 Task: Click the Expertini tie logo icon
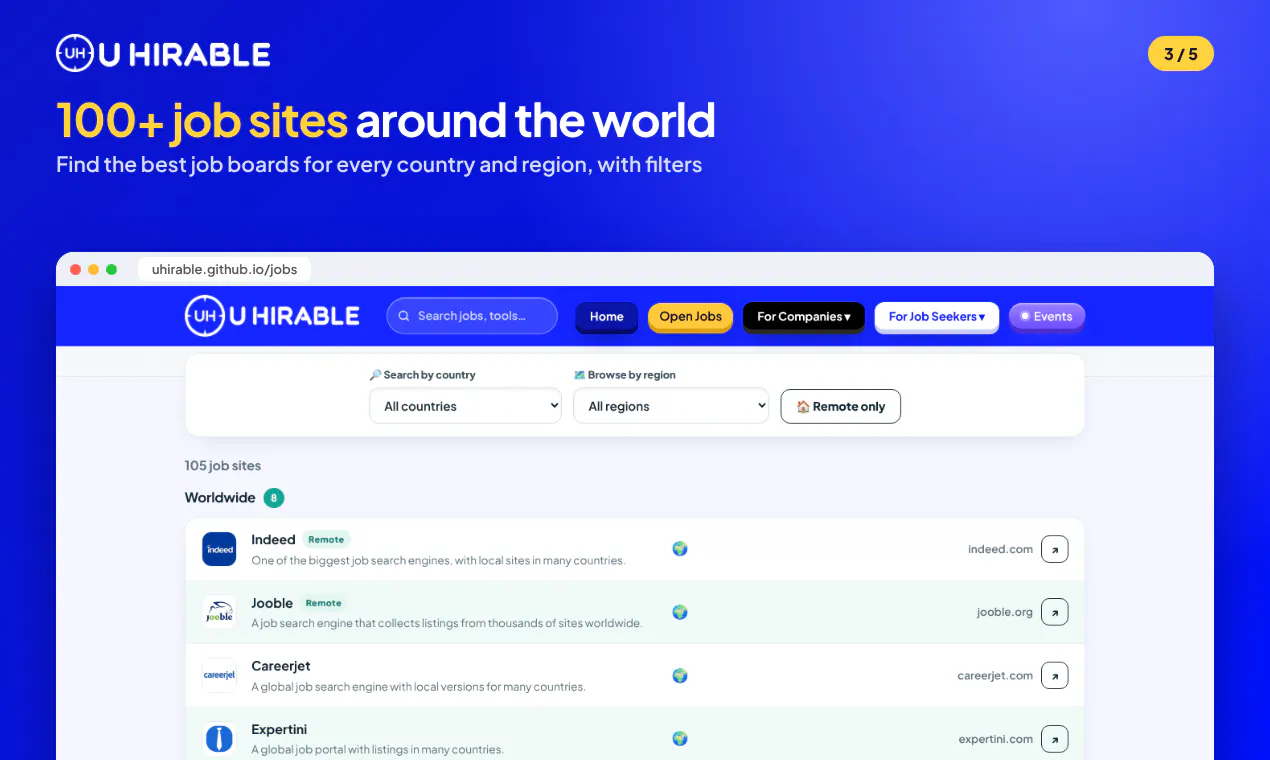point(219,739)
